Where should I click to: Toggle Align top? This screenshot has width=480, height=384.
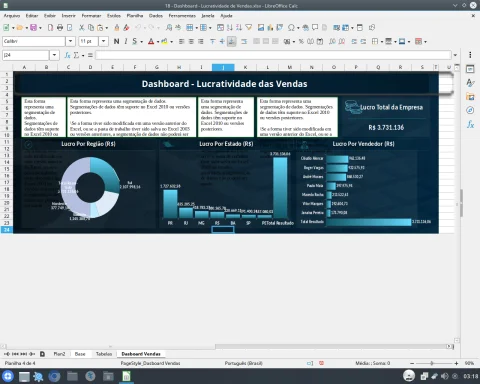click(x=213, y=41)
